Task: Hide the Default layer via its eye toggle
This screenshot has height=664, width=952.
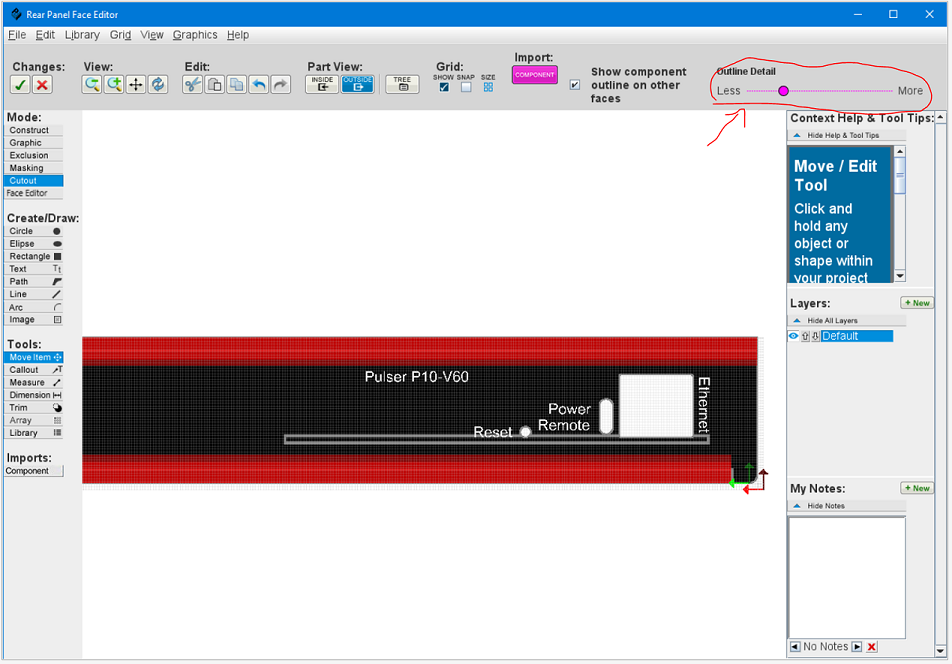Action: point(792,336)
